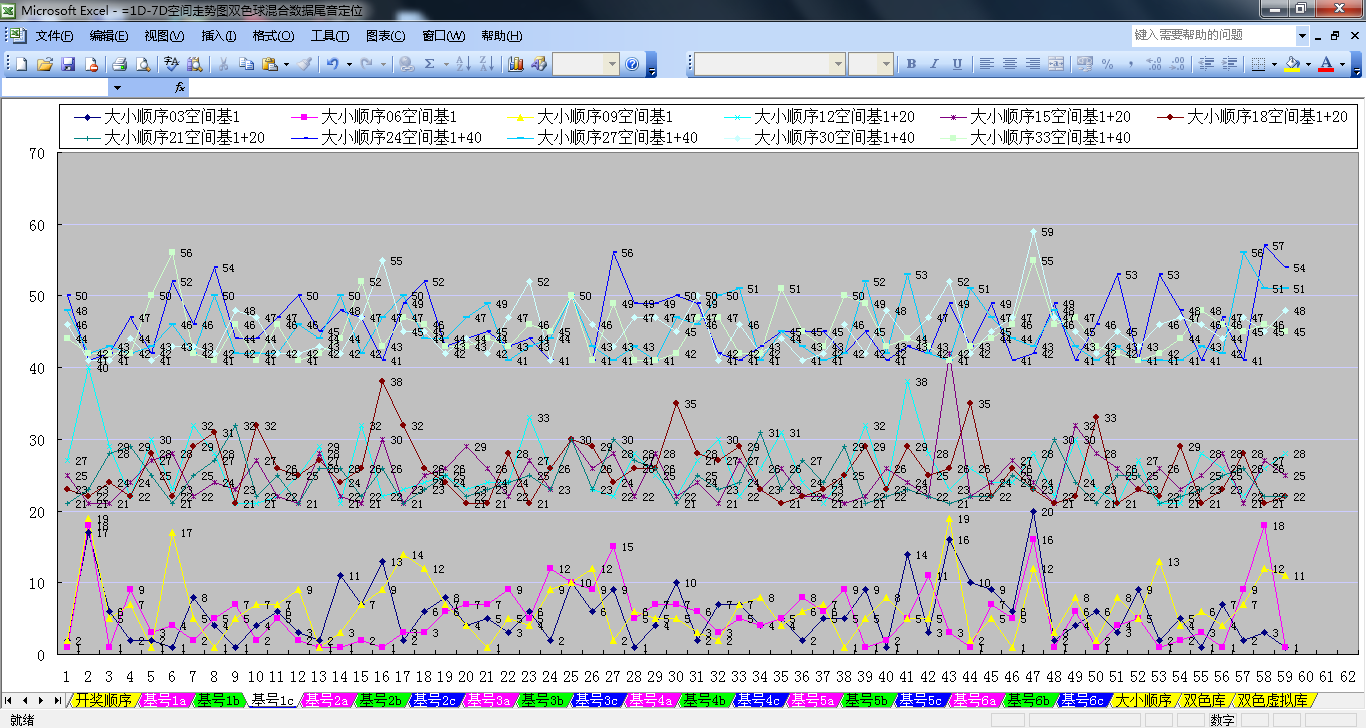This screenshot has width=1366, height=728.
Task: Save the workbook with the floppy icon
Action: [68, 64]
